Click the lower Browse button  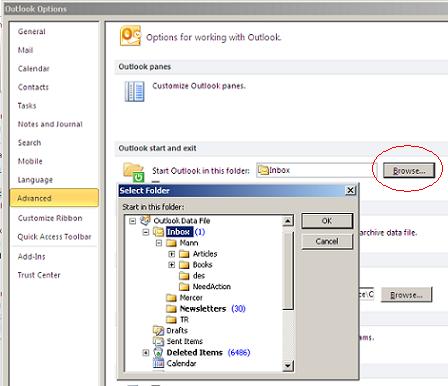tap(406, 295)
